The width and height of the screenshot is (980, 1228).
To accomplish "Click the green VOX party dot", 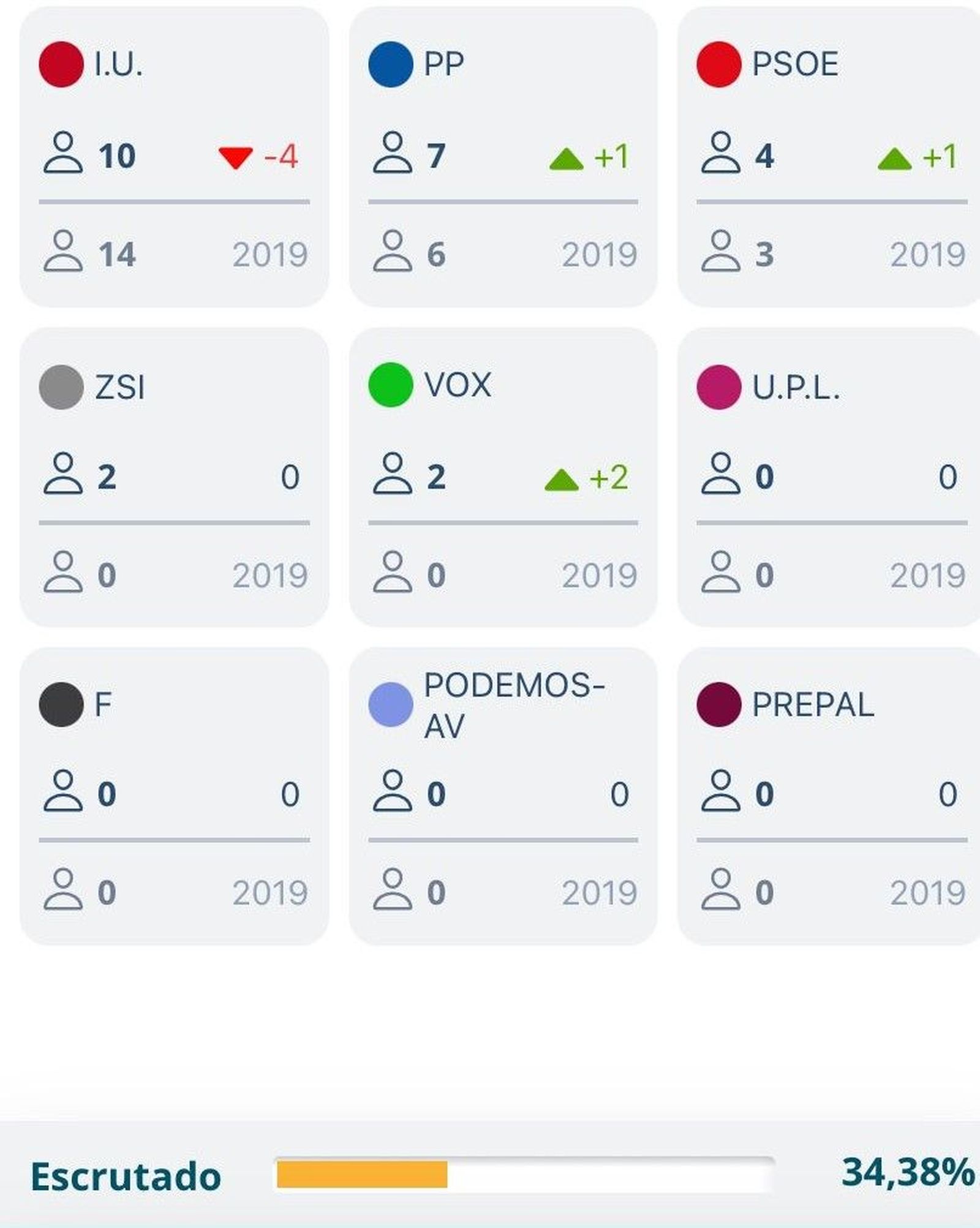I will tap(391, 385).
